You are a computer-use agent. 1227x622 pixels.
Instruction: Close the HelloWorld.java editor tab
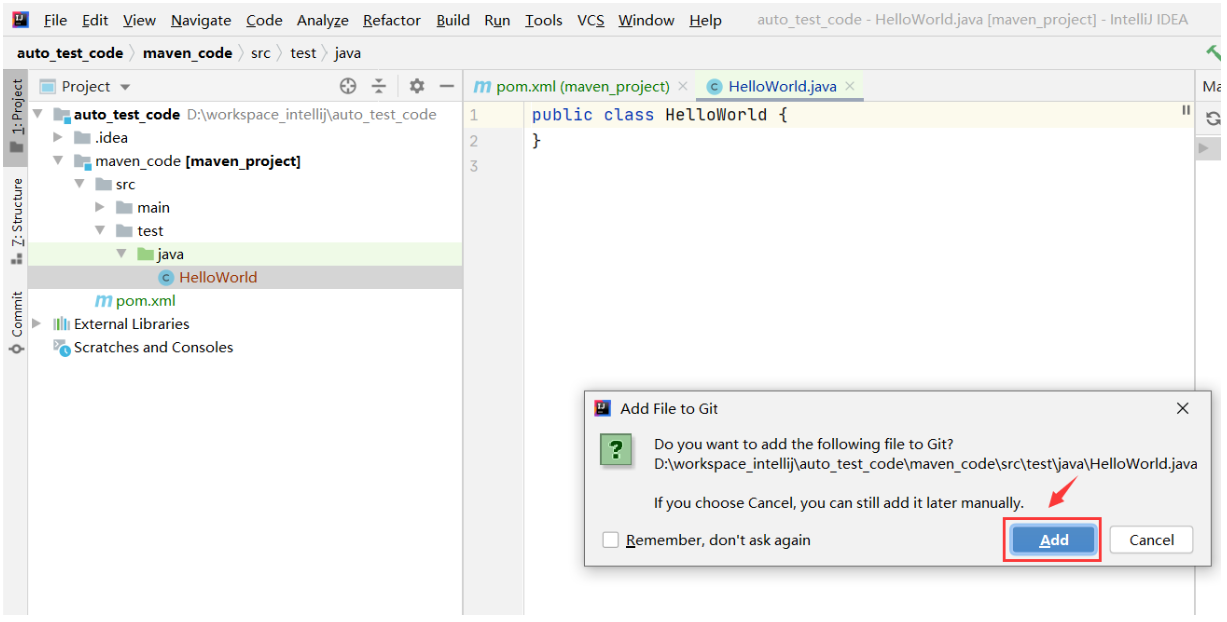pyautogui.click(x=850, y=86)
